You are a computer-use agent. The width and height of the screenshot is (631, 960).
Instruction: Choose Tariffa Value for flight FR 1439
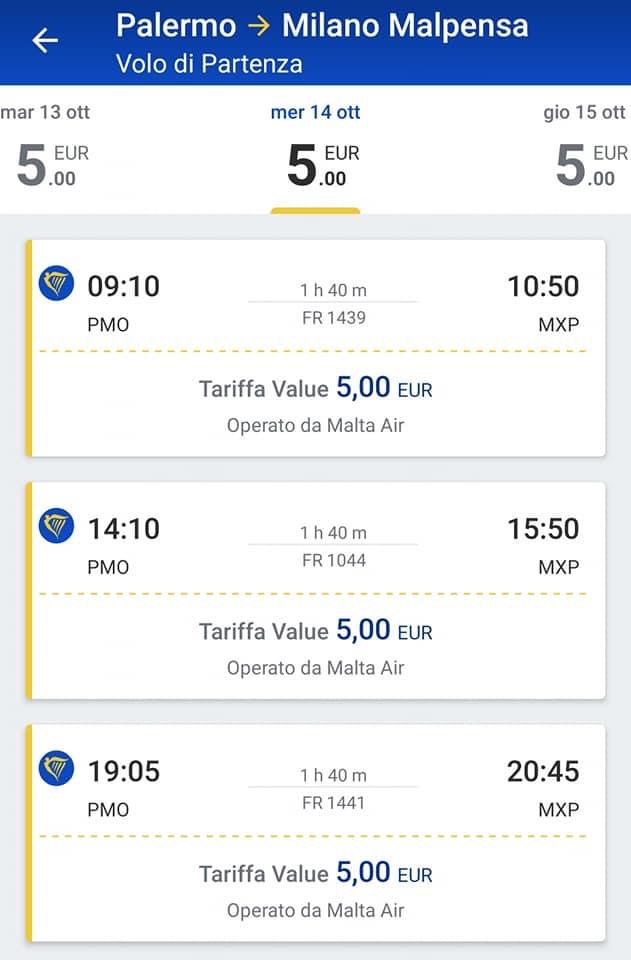pyautogui.click(x=315, y=388)
